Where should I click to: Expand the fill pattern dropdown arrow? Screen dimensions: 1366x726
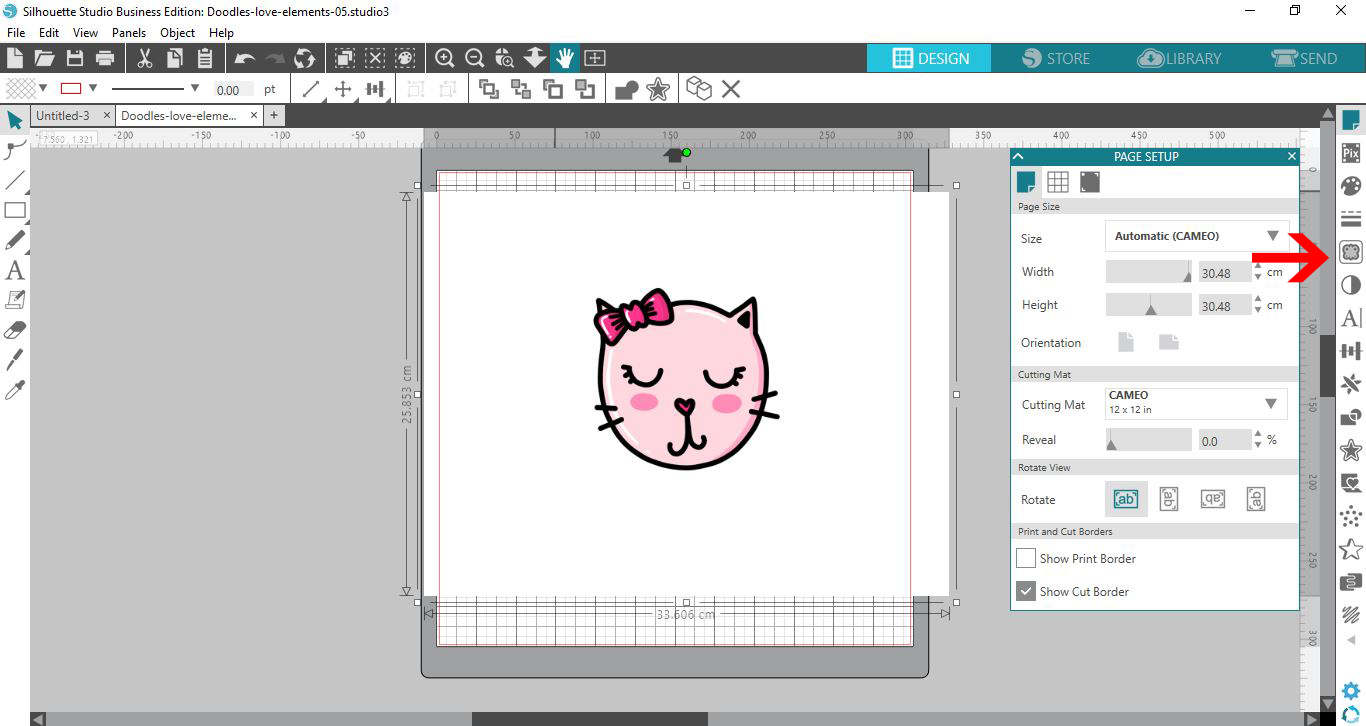(x=43, y=87)
